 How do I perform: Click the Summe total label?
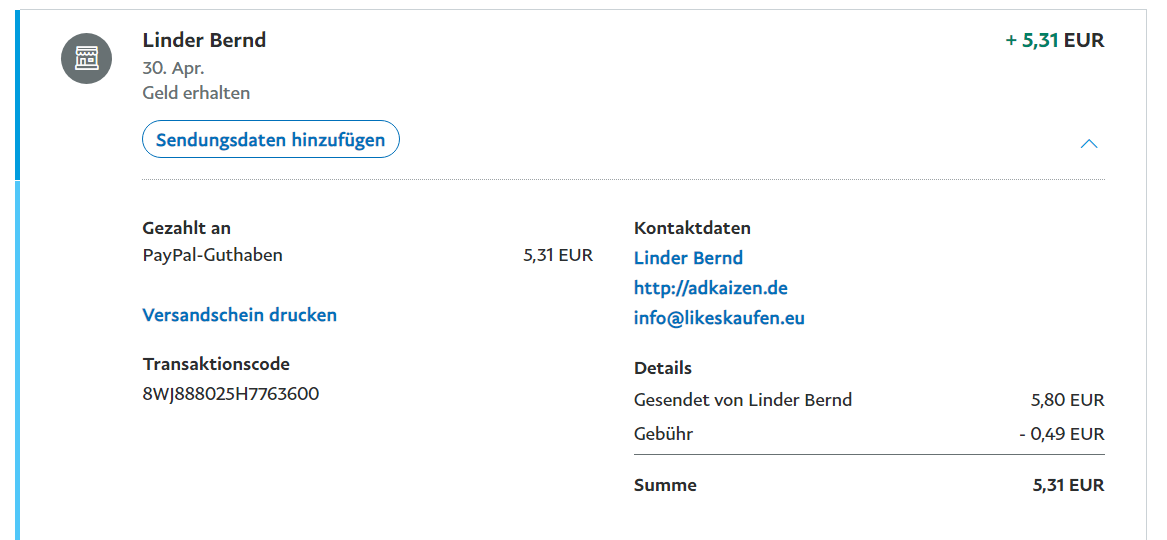(x=665, y=485)
